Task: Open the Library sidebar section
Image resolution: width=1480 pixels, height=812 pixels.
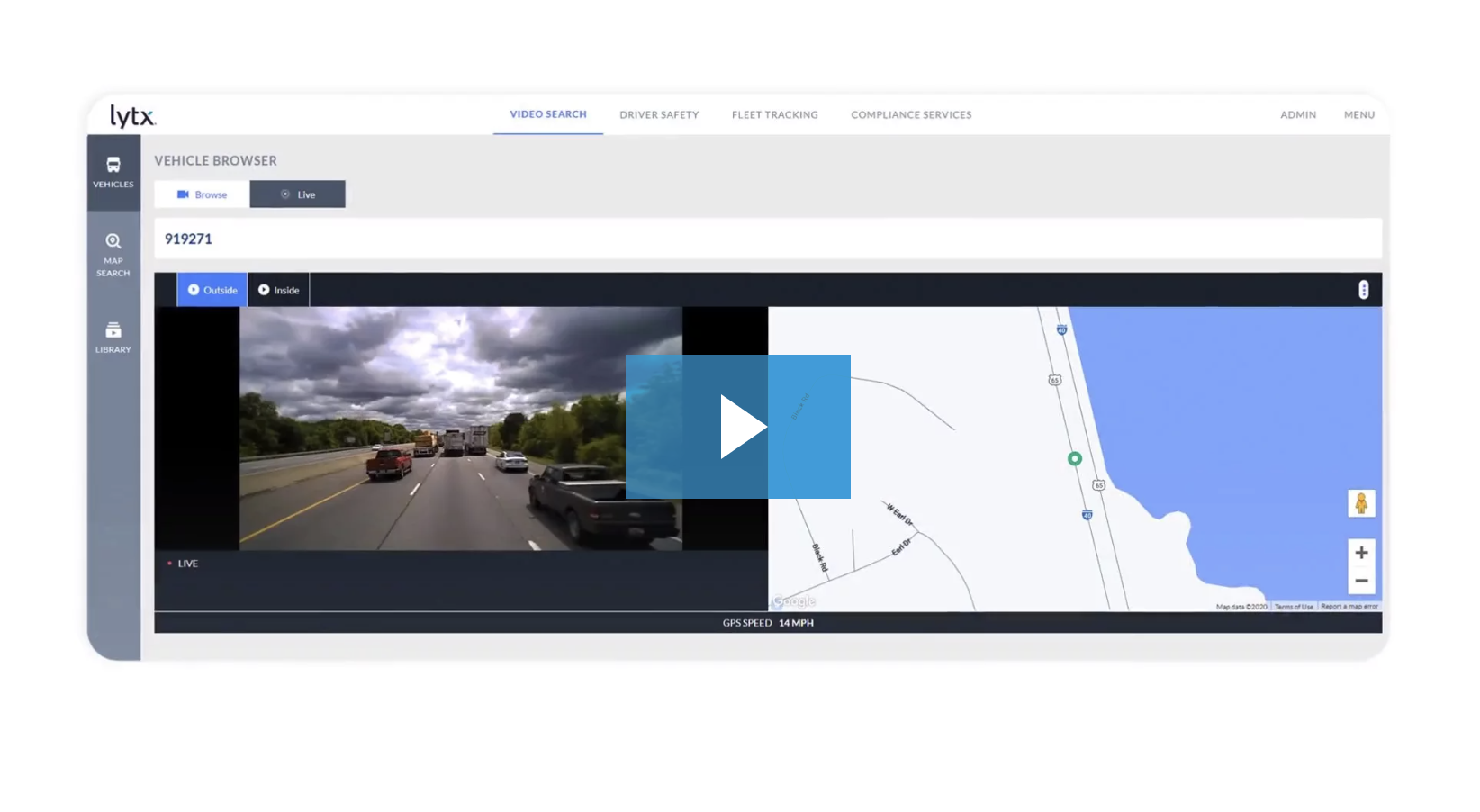Action: click(x=113, y=338)
